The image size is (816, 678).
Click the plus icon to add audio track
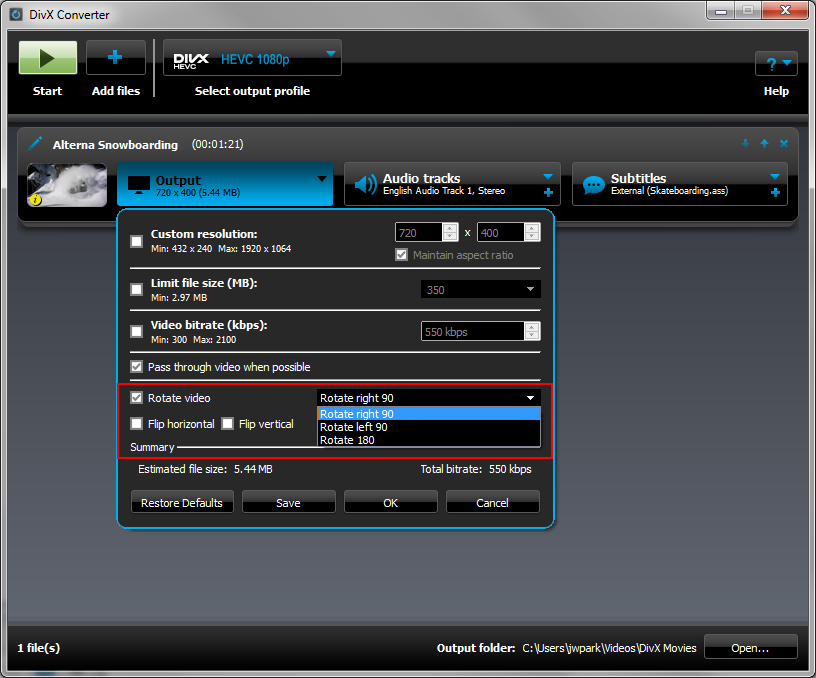[548, 192]
